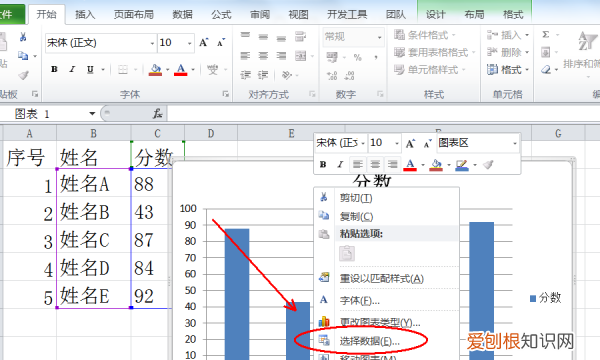Apply red font color in ribbon
Viewport: 600px width, 360px height.
click(x=181, y=70)
